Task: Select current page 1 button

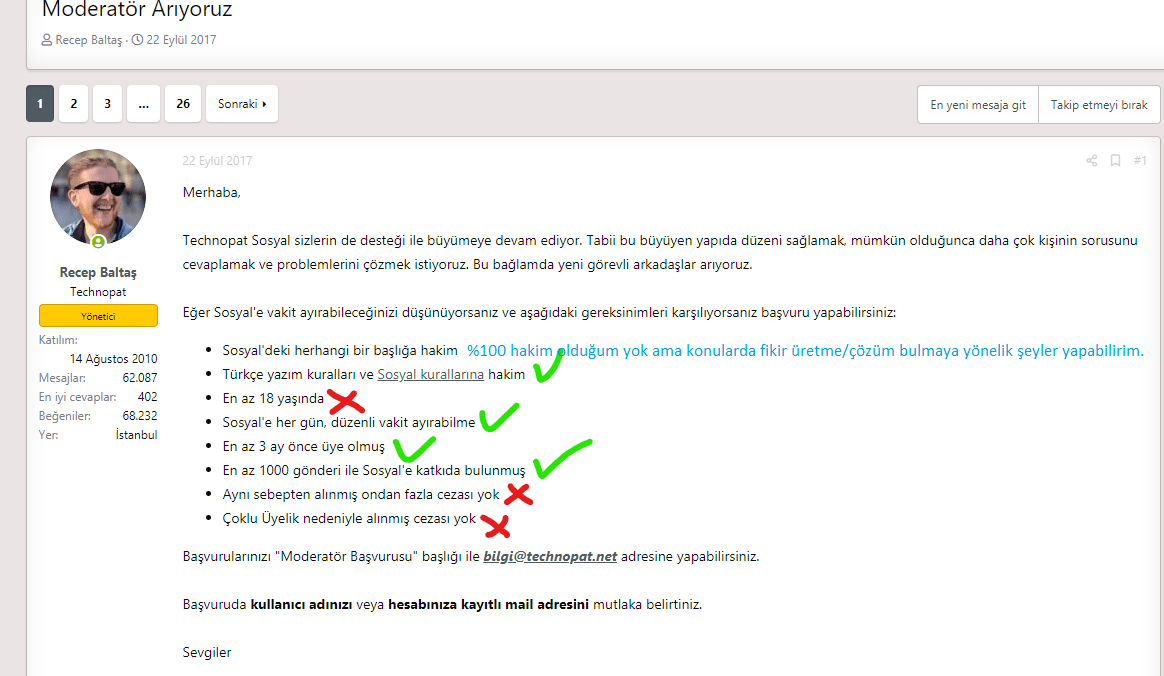Action: pyautogui.click(x=40, y=104)
